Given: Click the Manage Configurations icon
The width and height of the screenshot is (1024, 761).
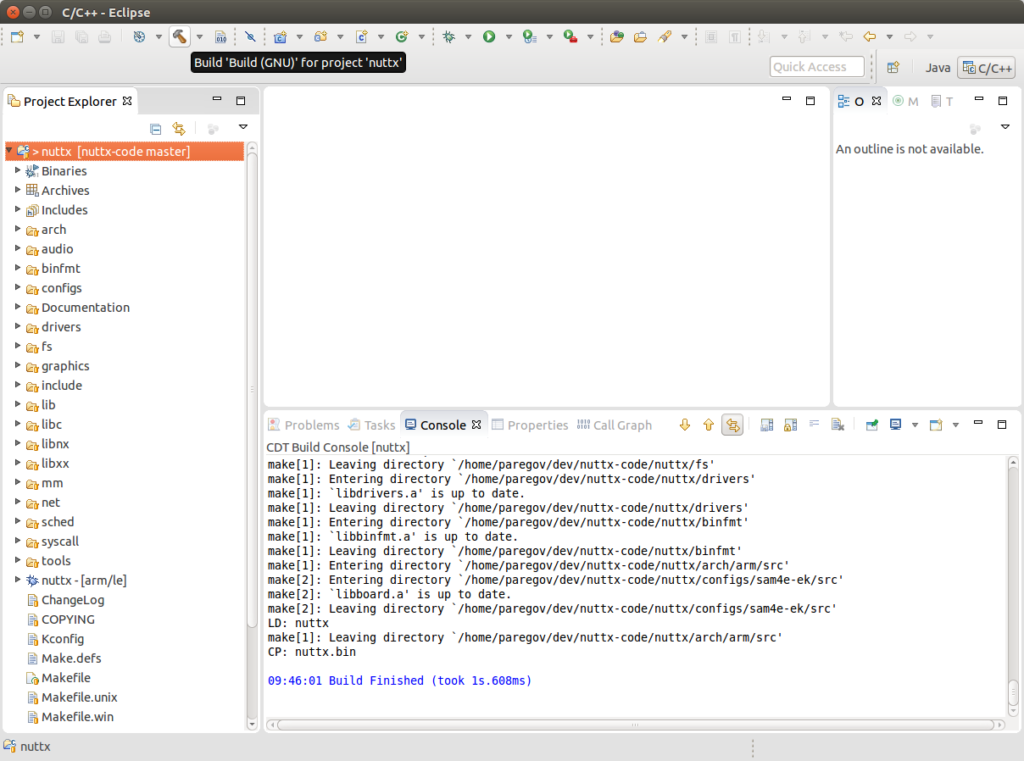Looking at the screenshot, I should tap(139, 37).
